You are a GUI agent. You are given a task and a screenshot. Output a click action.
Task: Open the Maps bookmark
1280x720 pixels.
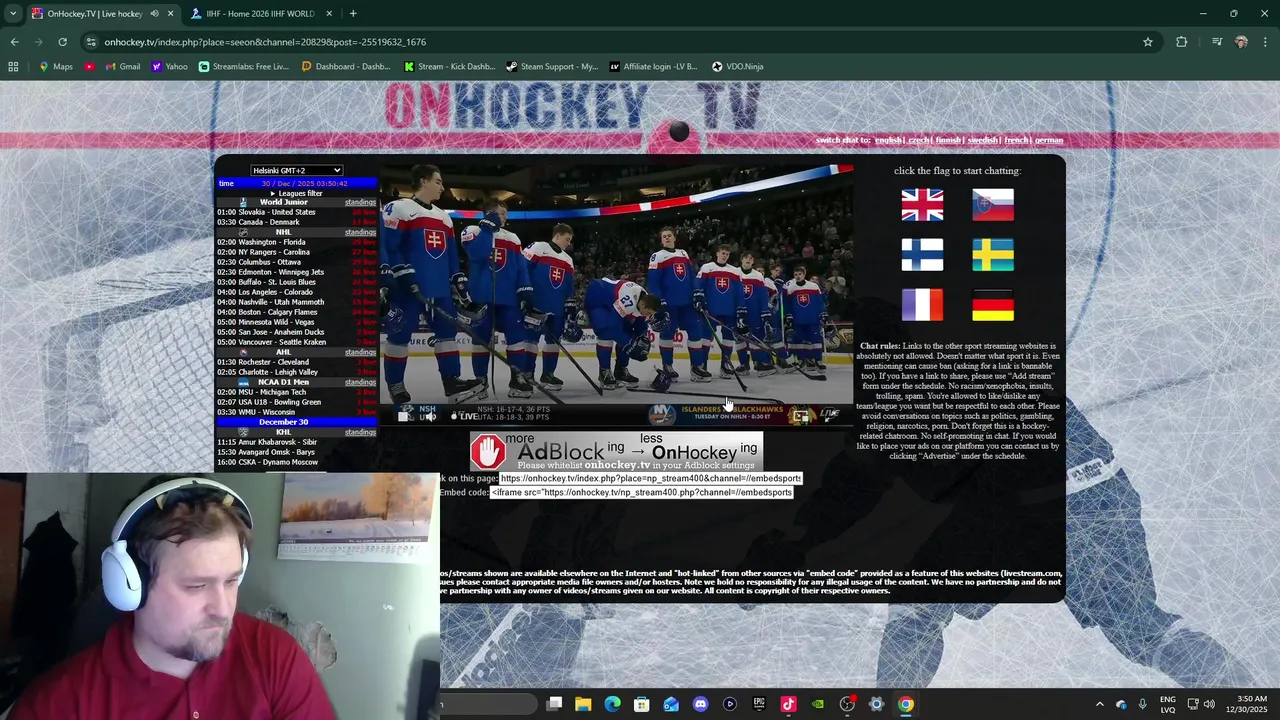(55, 67)
